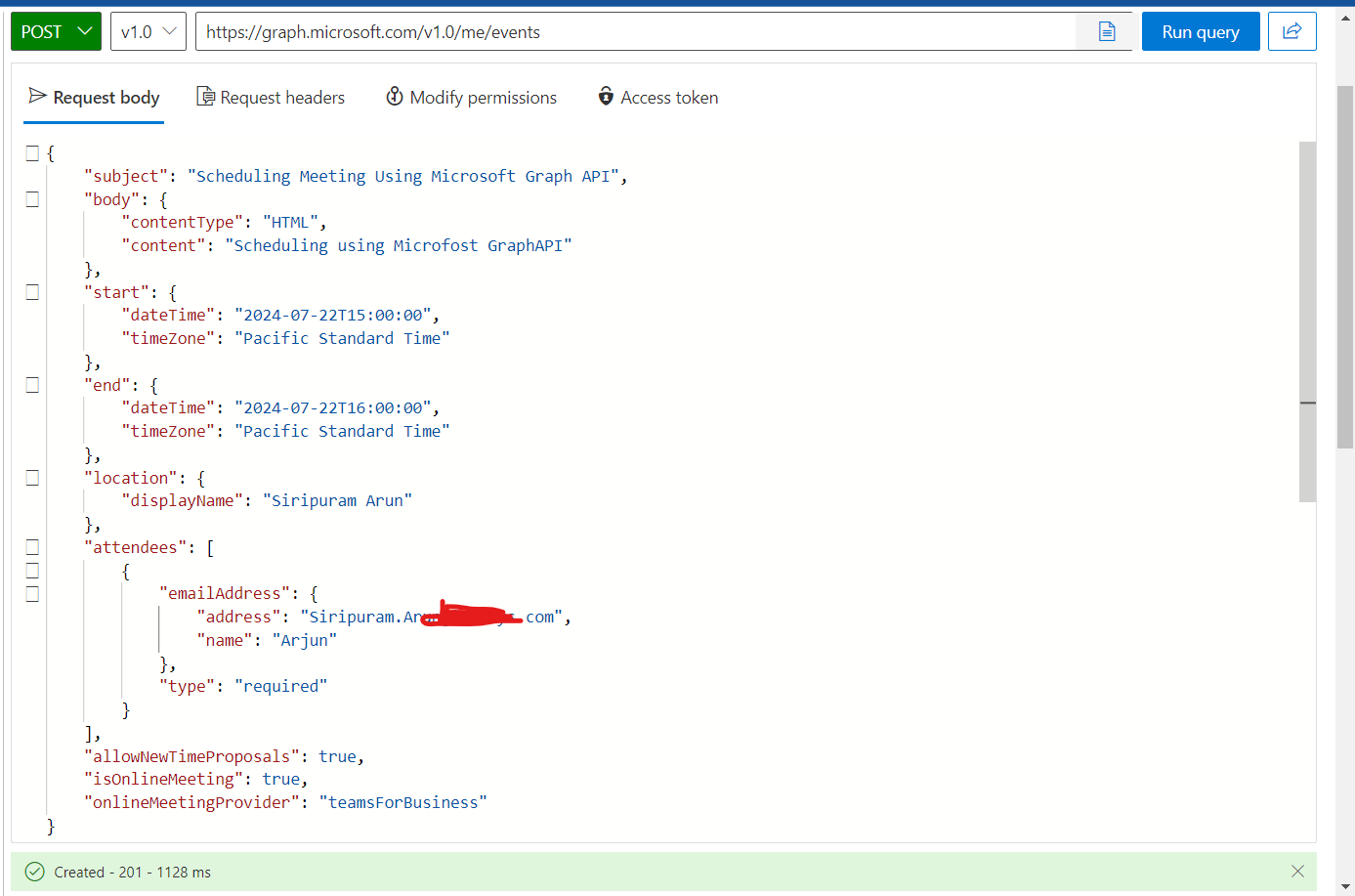The height and width of the screenshot is (896, 1355).
Task: Click the allowNewTimeProposals value true
Action: [x=338, y=757]
